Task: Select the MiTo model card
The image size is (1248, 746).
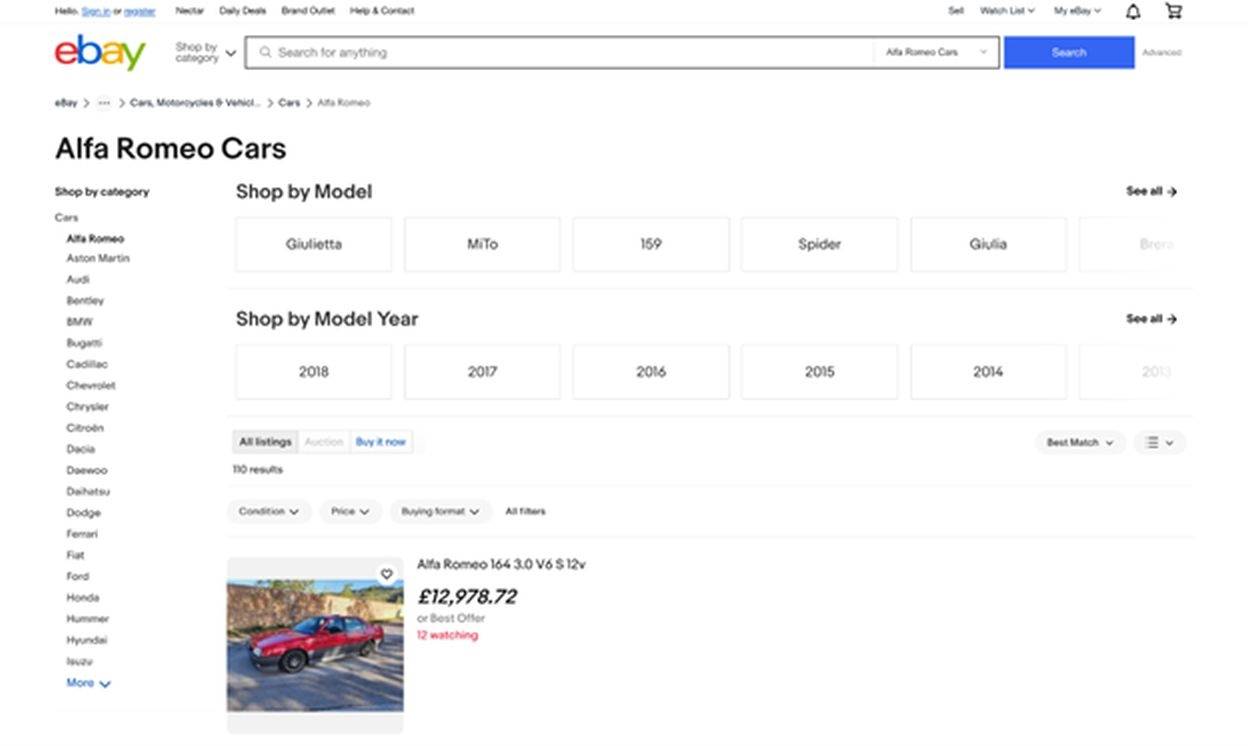Action: [482, 244]
